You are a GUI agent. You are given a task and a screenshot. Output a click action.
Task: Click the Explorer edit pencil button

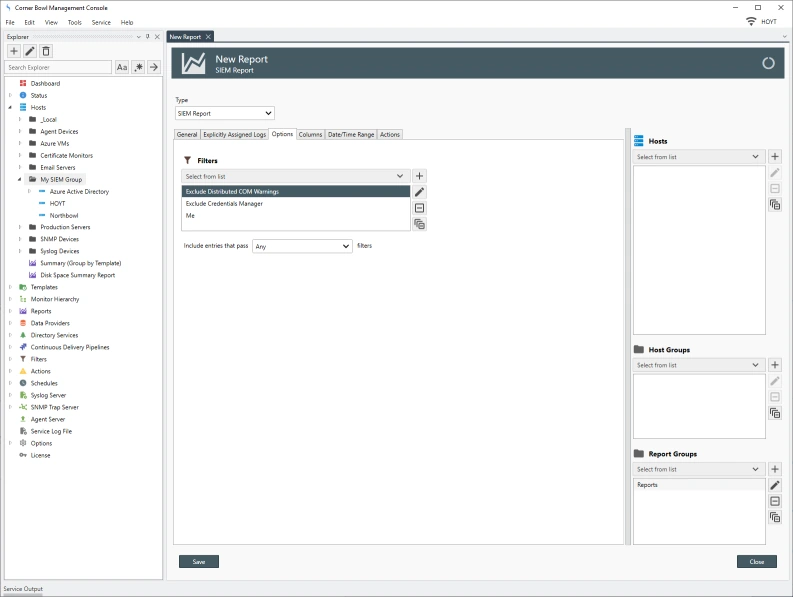(30, 51)
